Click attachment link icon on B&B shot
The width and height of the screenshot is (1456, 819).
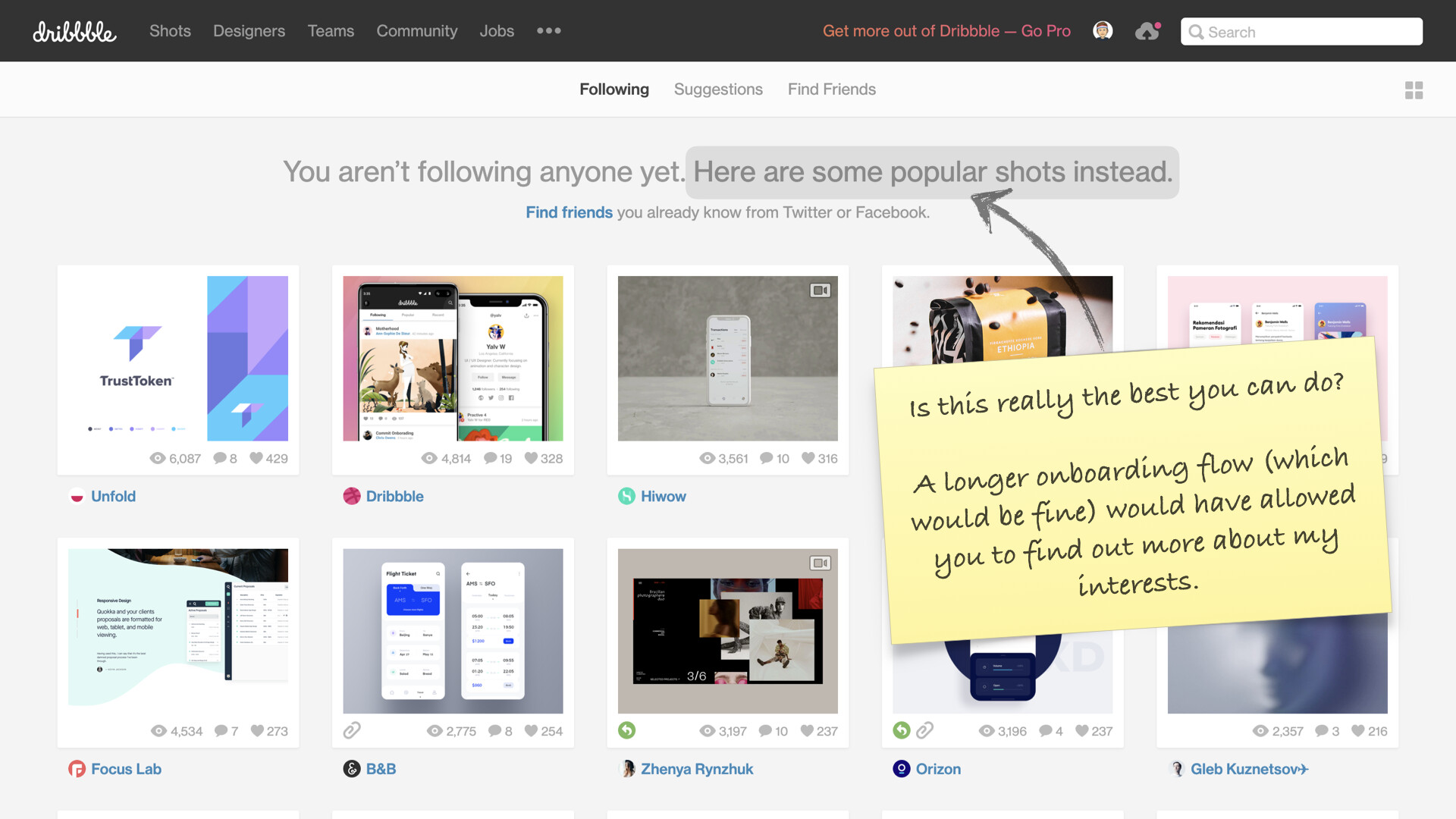point(352,730)
